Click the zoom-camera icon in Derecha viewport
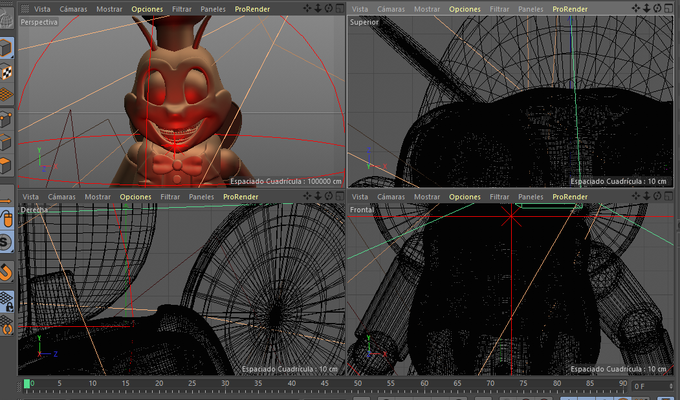Image resolution: width=680 pixels, height=400 pixels. pyautogui.click(x=318, y=196)
